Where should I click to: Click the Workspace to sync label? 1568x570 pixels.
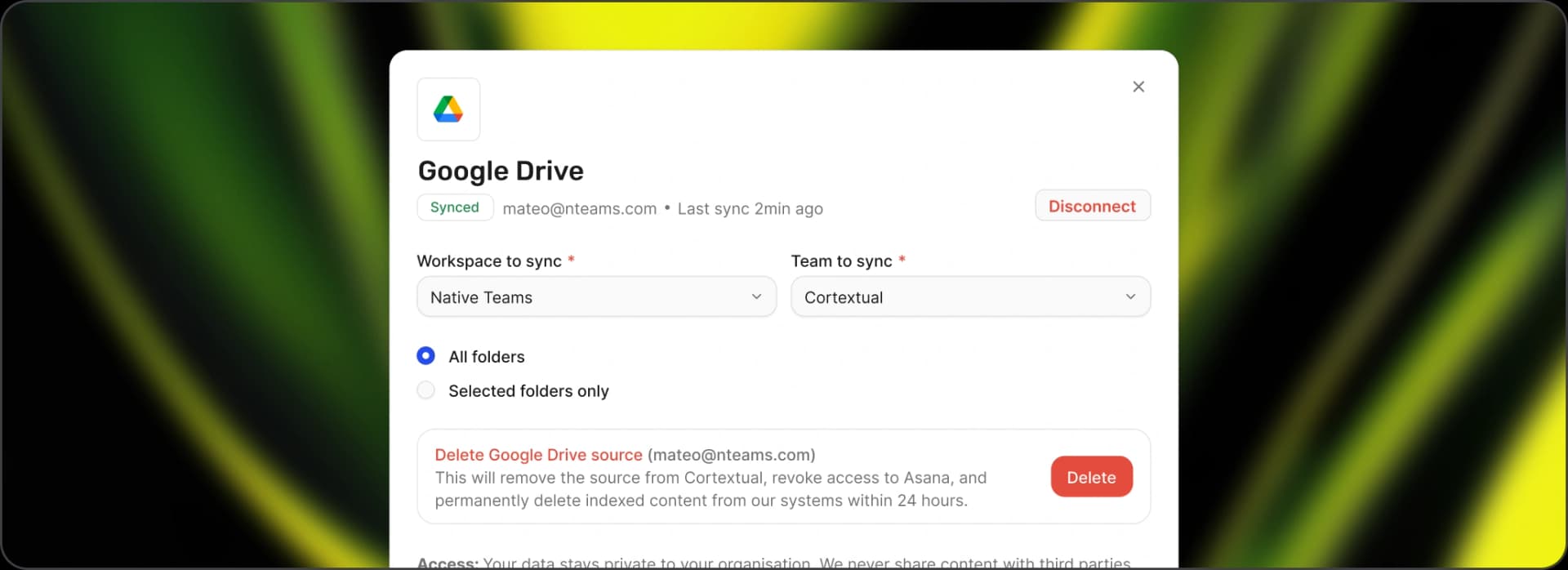489,261
